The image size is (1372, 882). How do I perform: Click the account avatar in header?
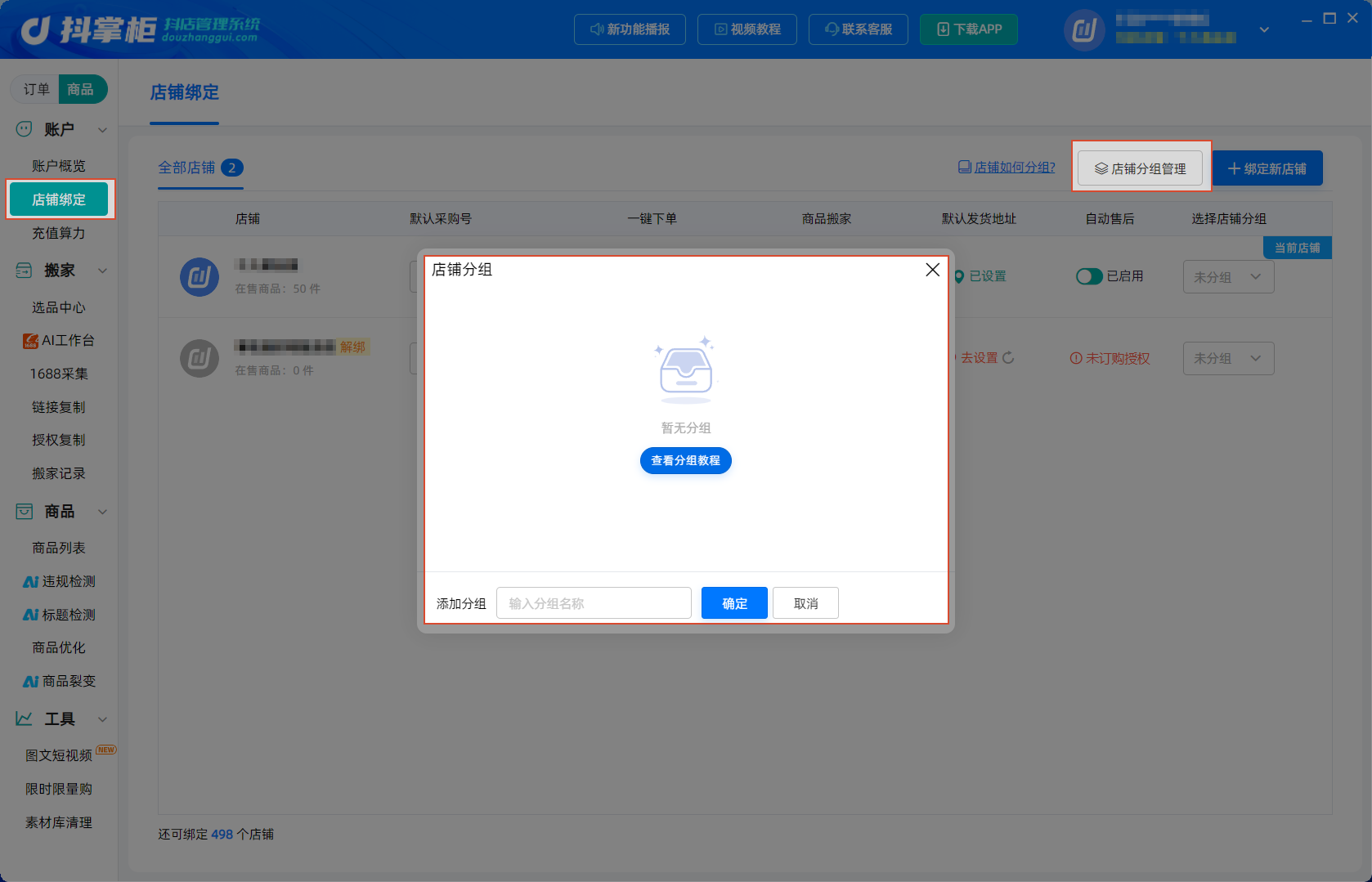coord(1084,30)
